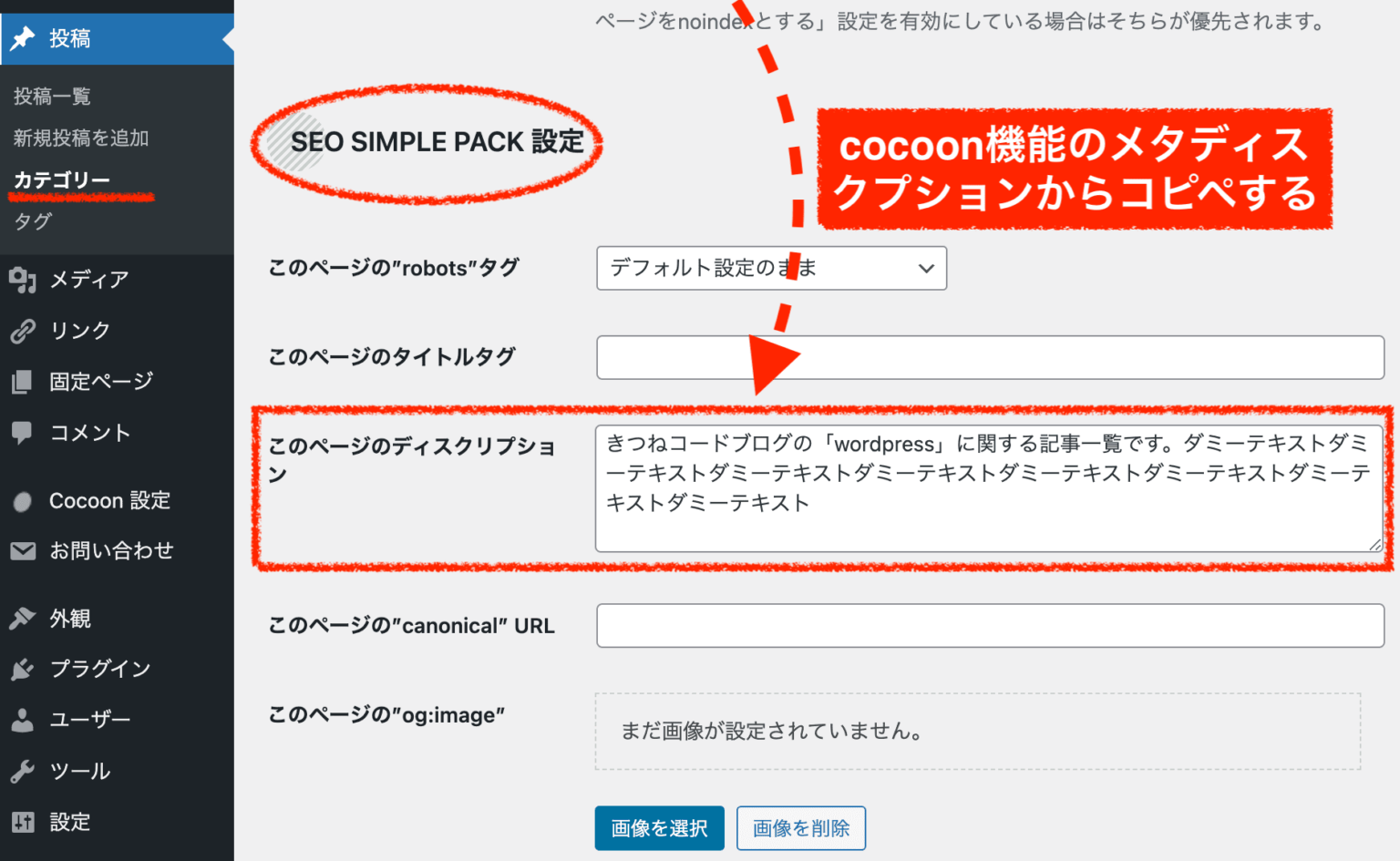Click the 投稿 pushpin icon in sidebar
Screen dimensions: 1400x861
point(23,38)
